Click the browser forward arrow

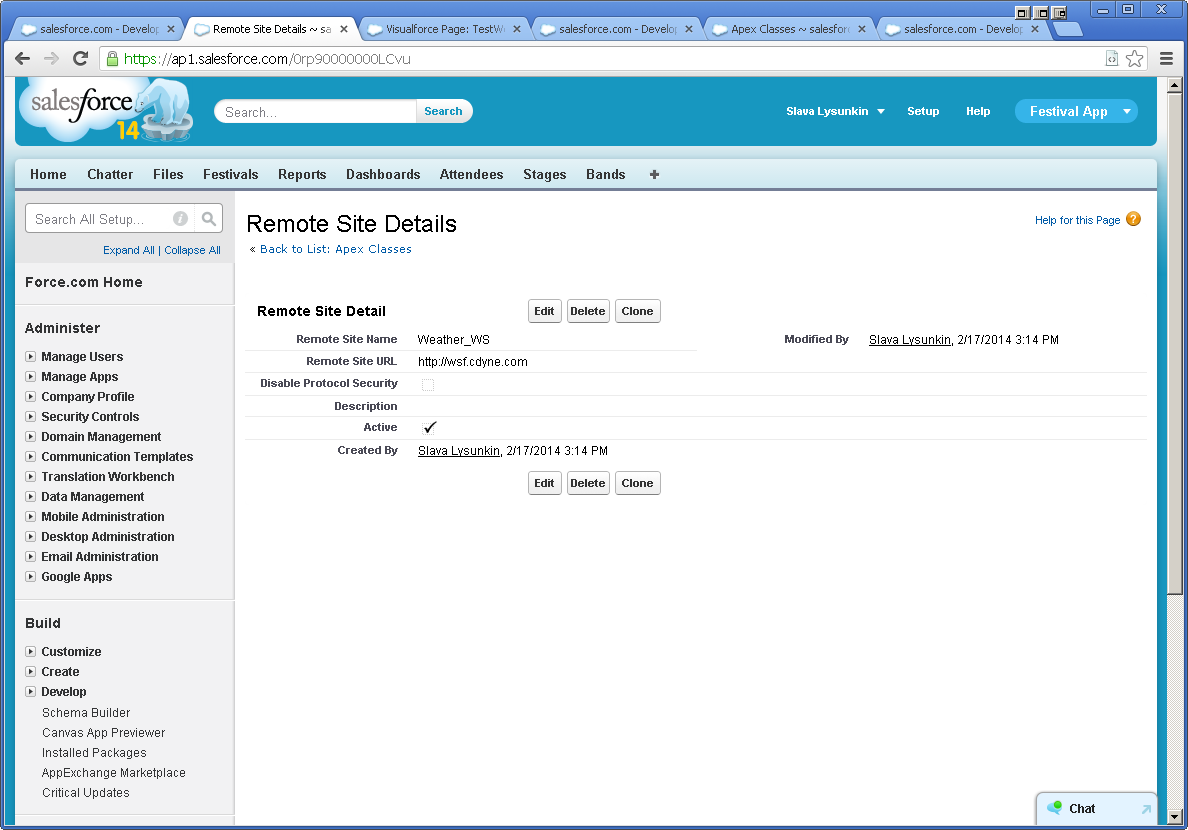(x=51, y=58)
